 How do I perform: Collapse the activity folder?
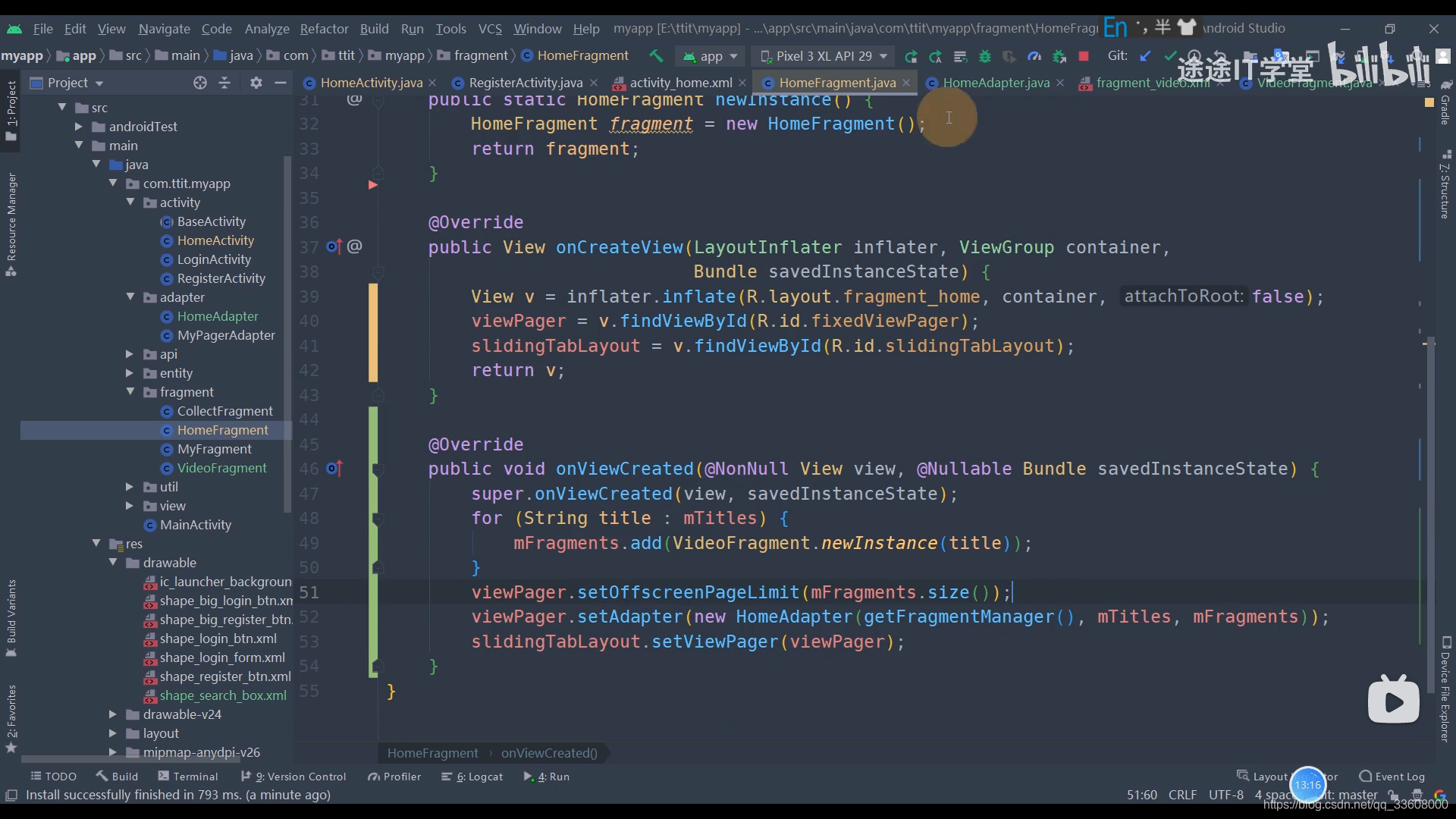tap(130, 202)
